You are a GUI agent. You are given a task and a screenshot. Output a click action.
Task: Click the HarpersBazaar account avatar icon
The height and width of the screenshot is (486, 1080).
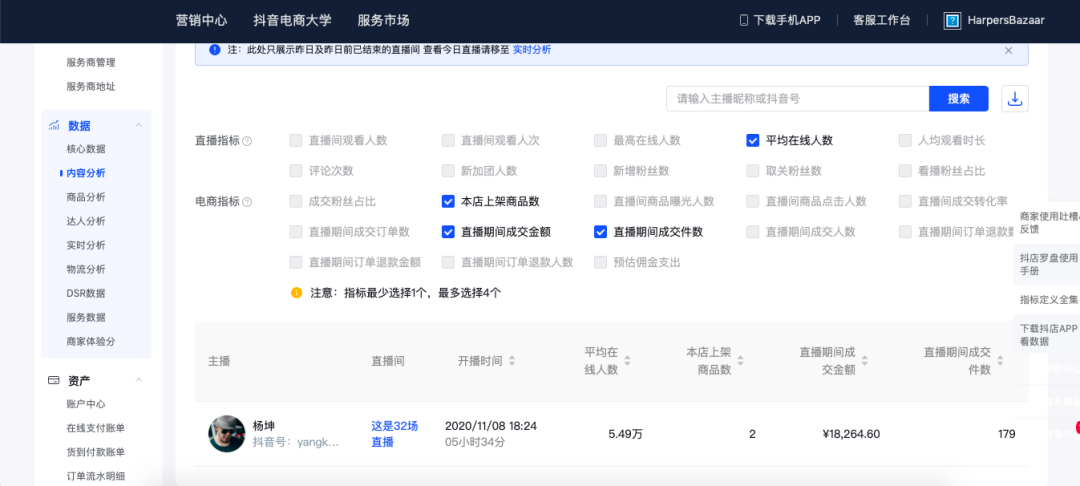952,20
